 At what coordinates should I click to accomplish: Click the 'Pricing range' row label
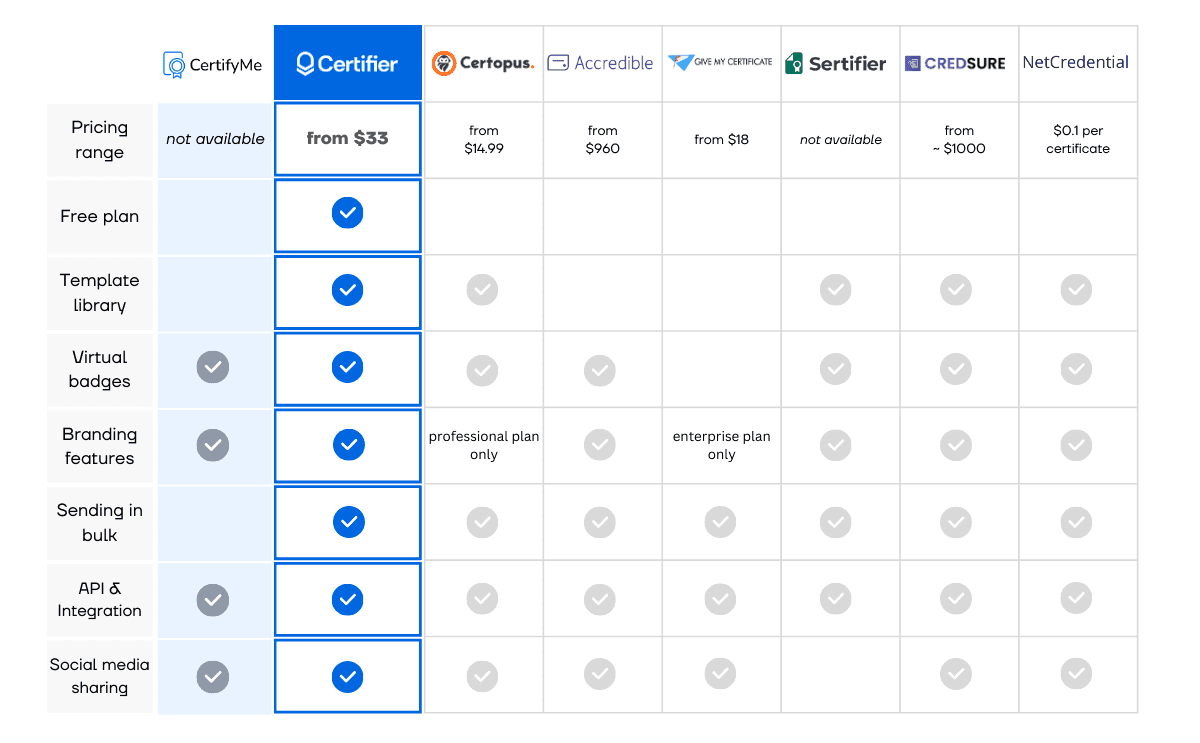pos(99,139)
